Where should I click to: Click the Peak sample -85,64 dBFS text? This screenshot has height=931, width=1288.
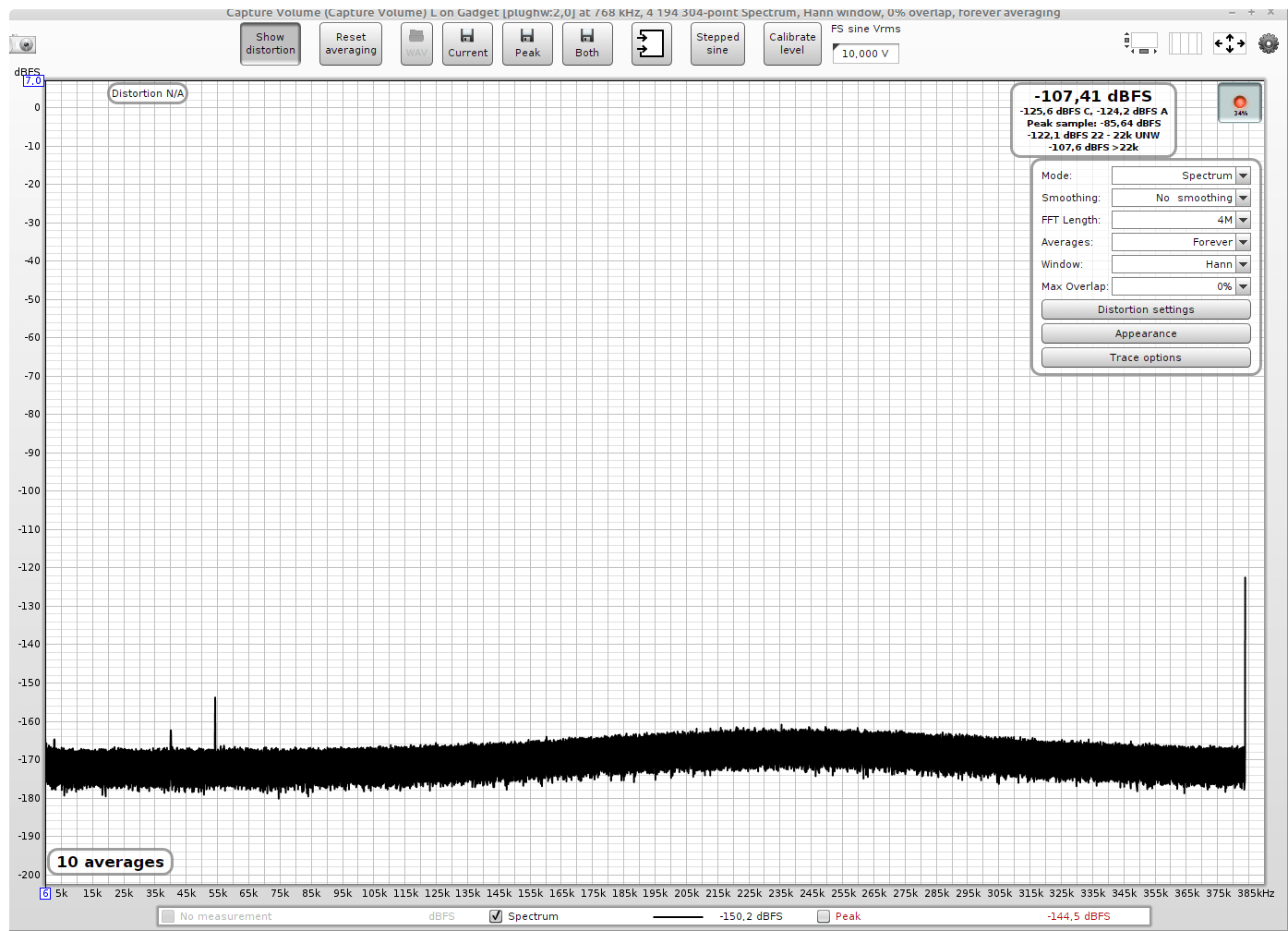click(x=1093, y=123)
